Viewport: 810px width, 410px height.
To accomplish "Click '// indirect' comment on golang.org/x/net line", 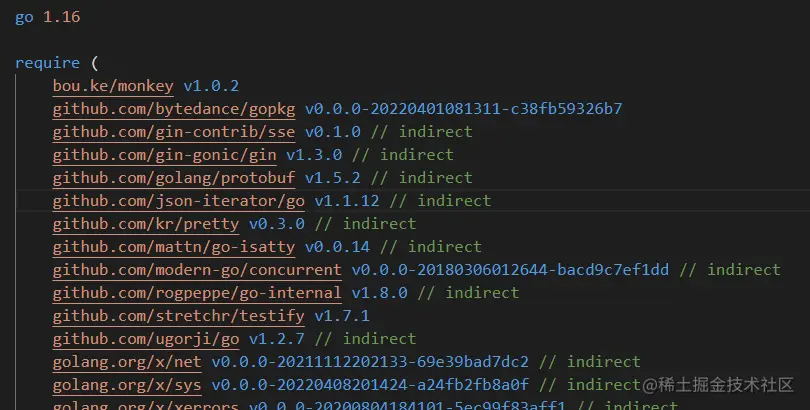I will (x=590, y=361).
